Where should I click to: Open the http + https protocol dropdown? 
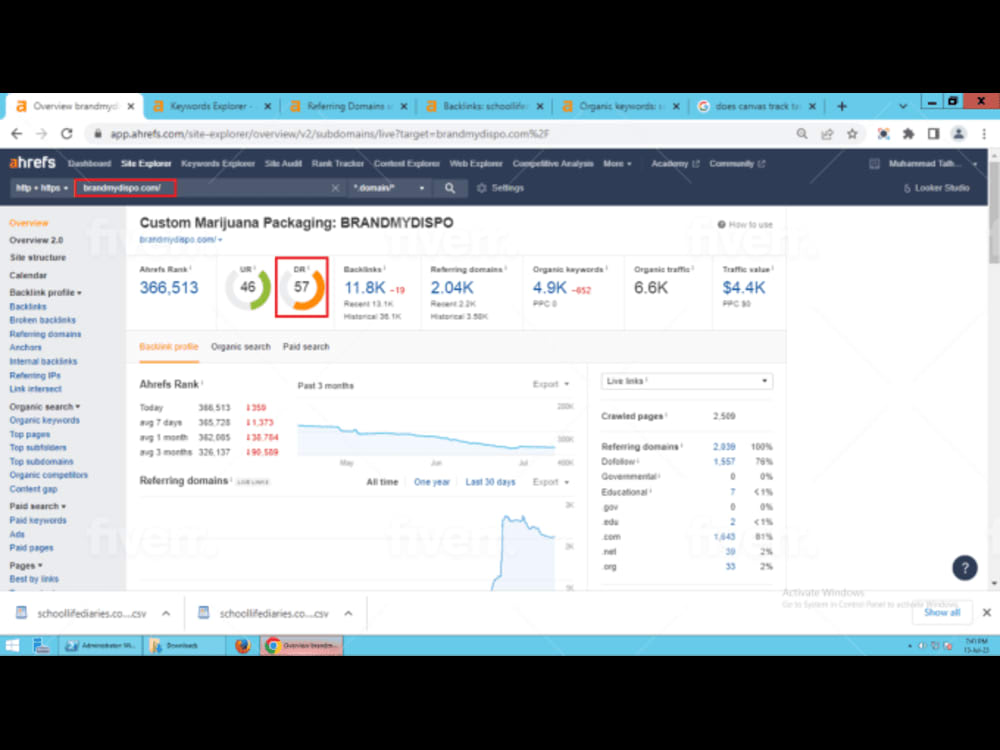click(x=42, y=188)
